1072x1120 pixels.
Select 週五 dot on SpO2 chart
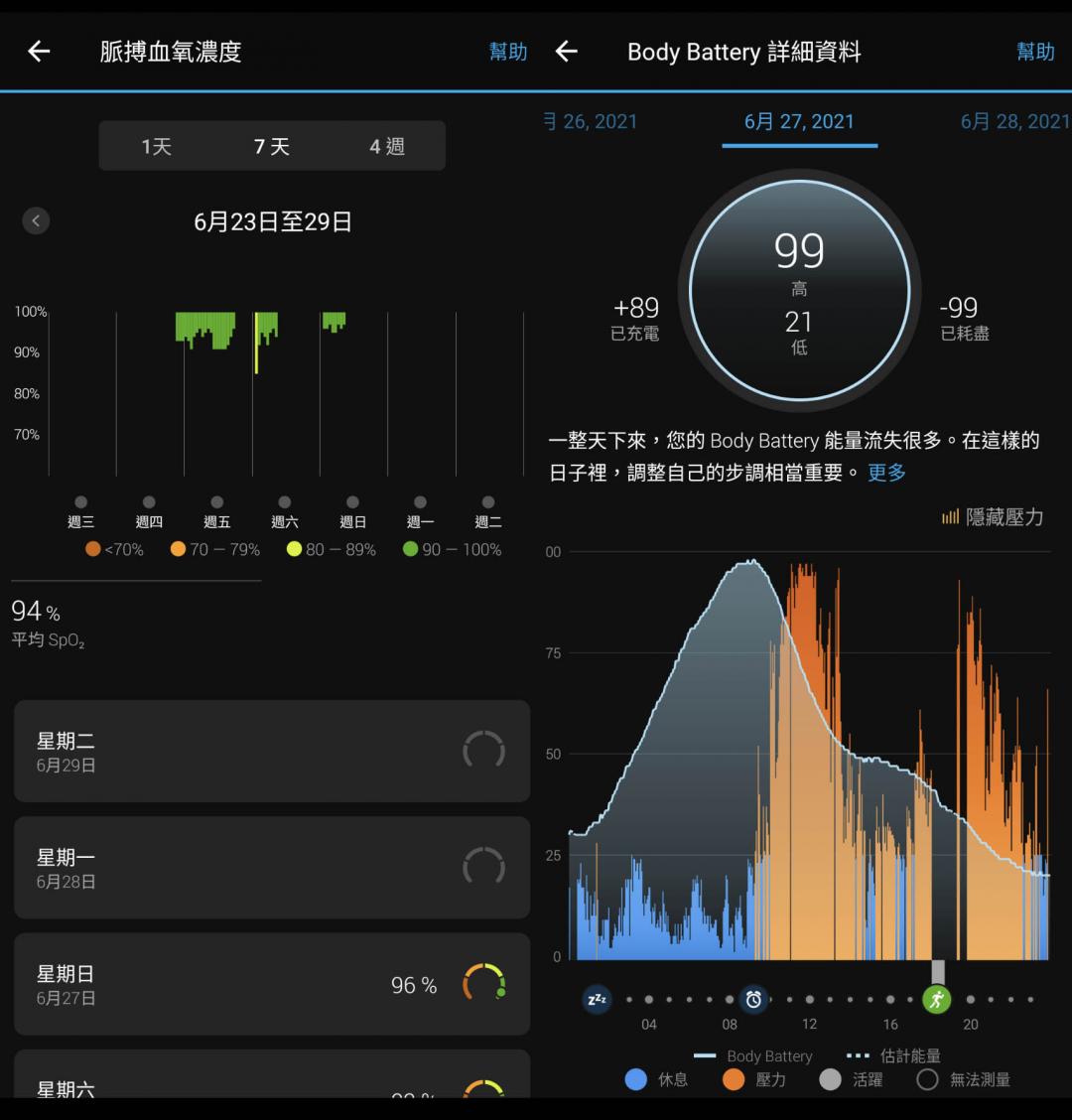216,503
